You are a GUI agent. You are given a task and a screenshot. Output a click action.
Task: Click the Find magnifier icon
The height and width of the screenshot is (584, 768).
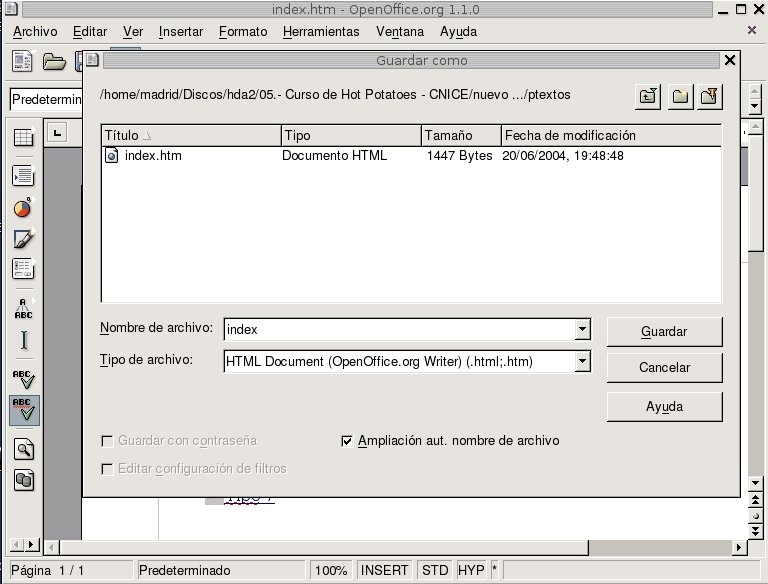(23, 449)
